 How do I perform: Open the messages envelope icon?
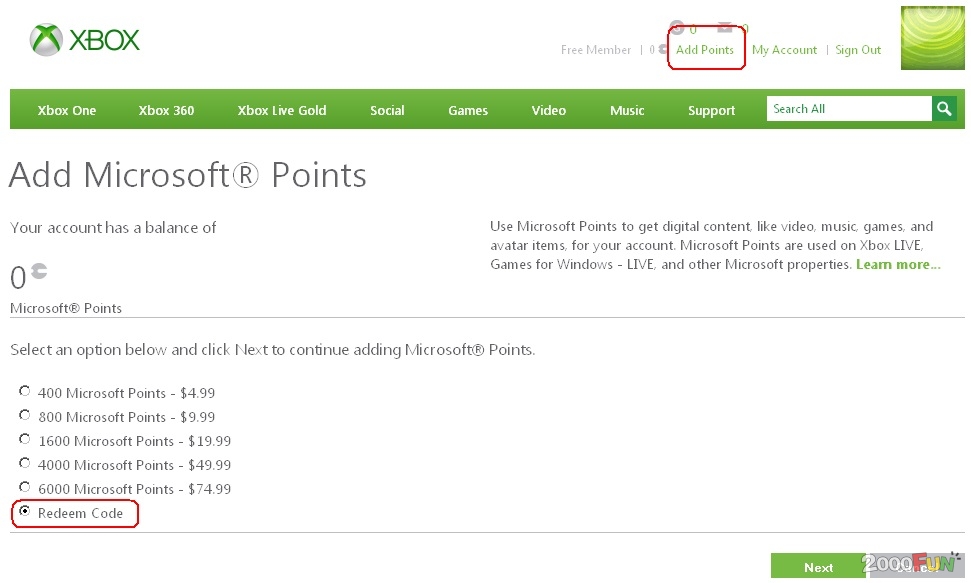click(x=725, y=28)
